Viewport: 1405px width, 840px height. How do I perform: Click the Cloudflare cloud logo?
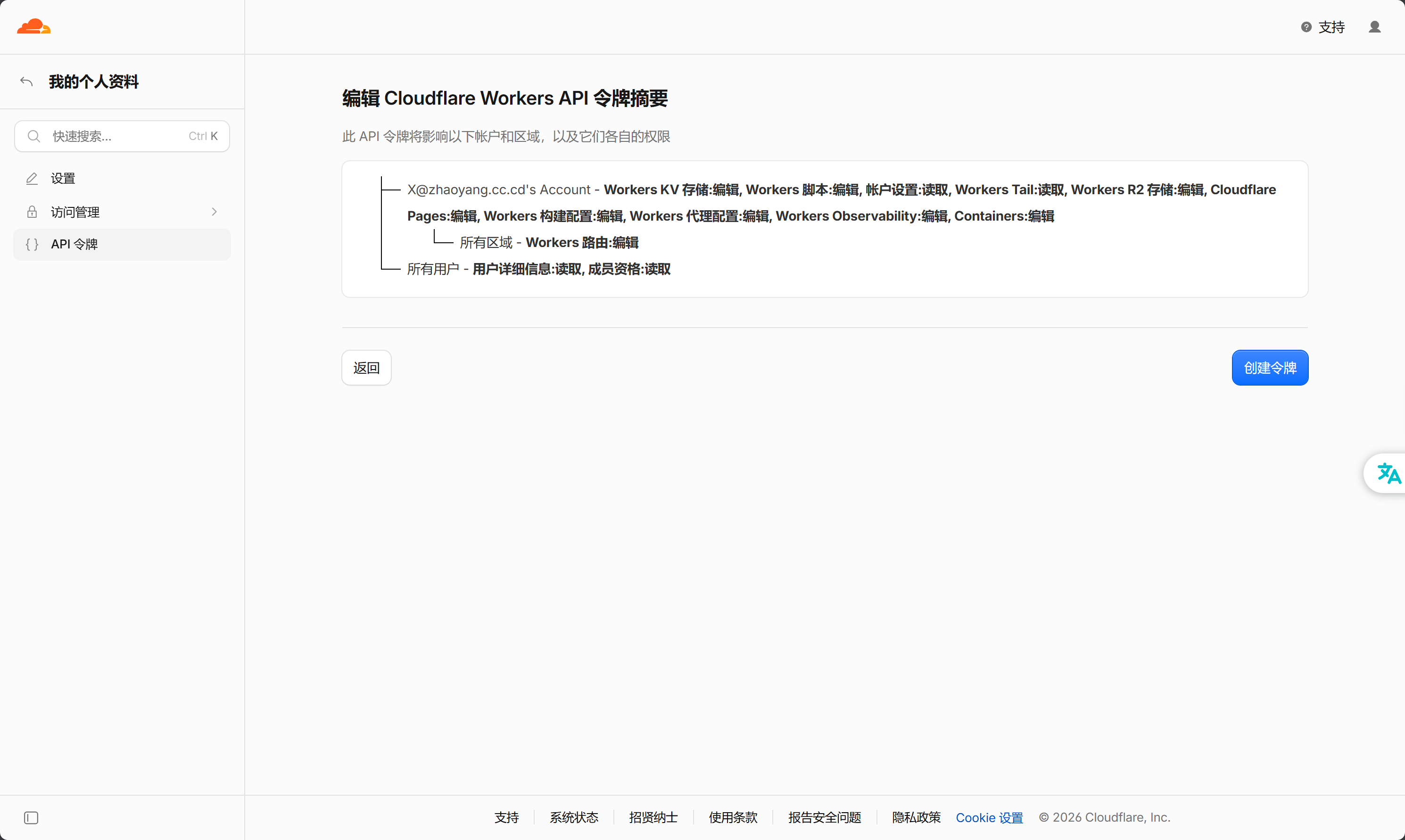pyautogui.click(x=34, y=26)
